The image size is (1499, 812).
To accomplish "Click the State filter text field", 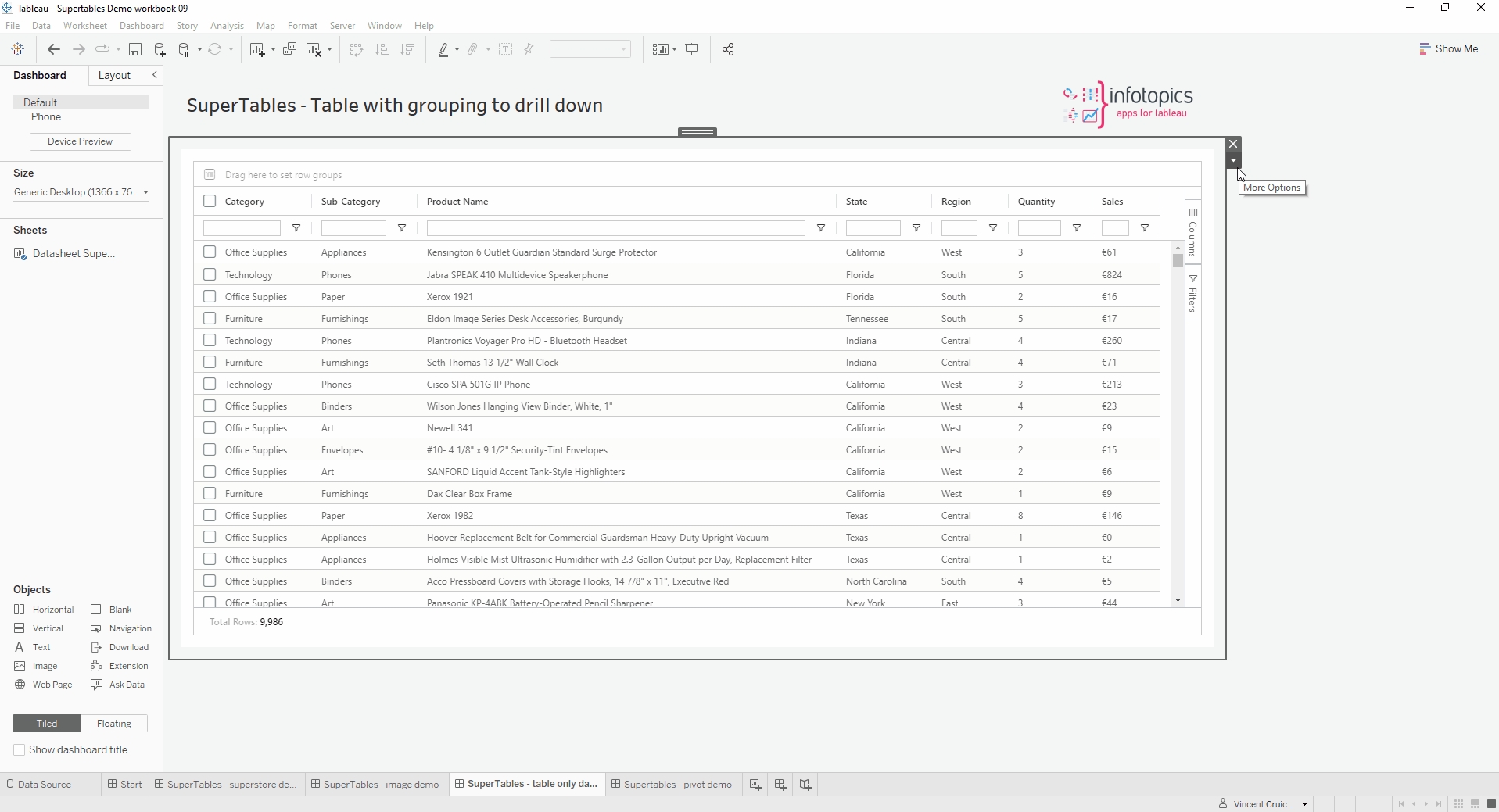I will pyautogui.click(x=873, y=228).
